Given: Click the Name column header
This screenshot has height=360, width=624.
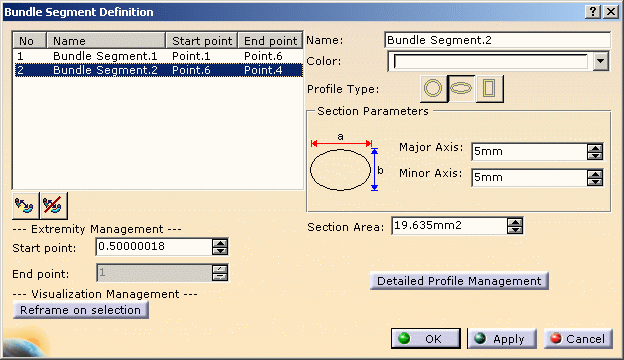Looking at the screenshot, I should [x=106, y=41].
